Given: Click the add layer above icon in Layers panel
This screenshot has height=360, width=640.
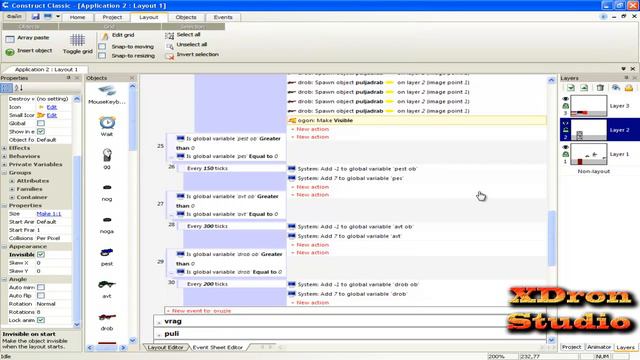Looking at the screenshot, I should point(571,88).
